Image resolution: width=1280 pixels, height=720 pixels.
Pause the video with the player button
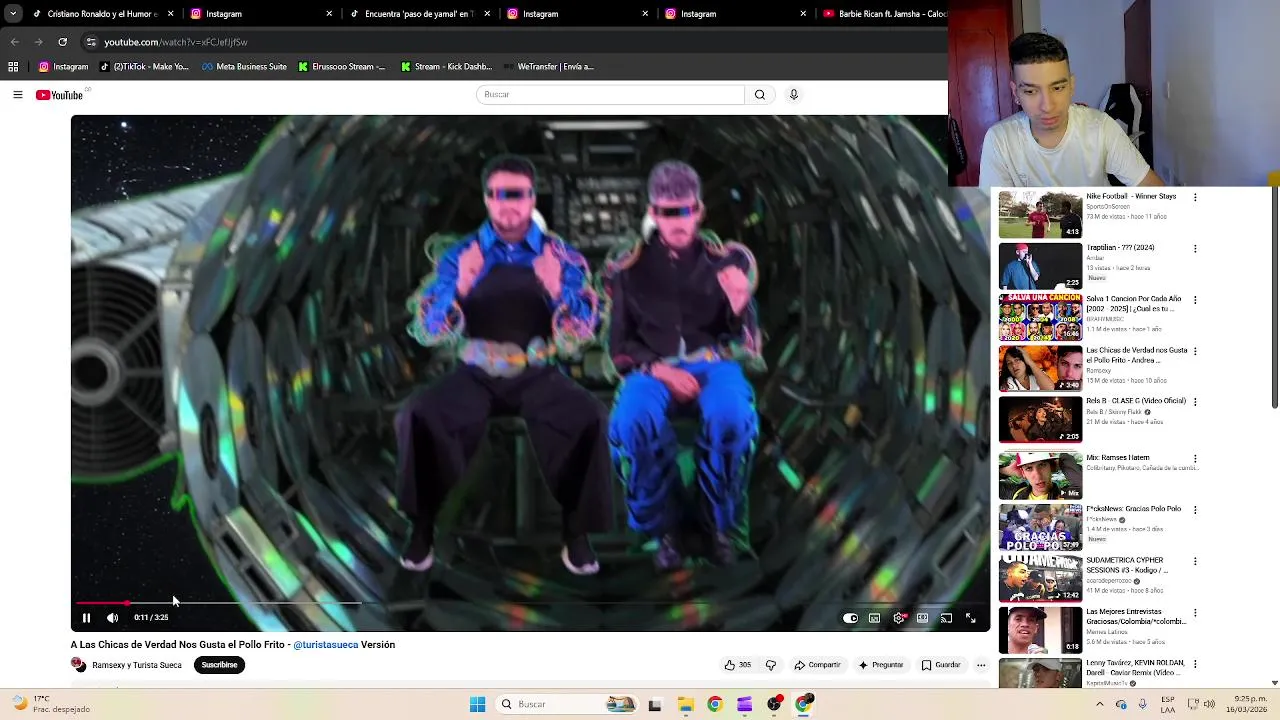(x=86, y=618)
